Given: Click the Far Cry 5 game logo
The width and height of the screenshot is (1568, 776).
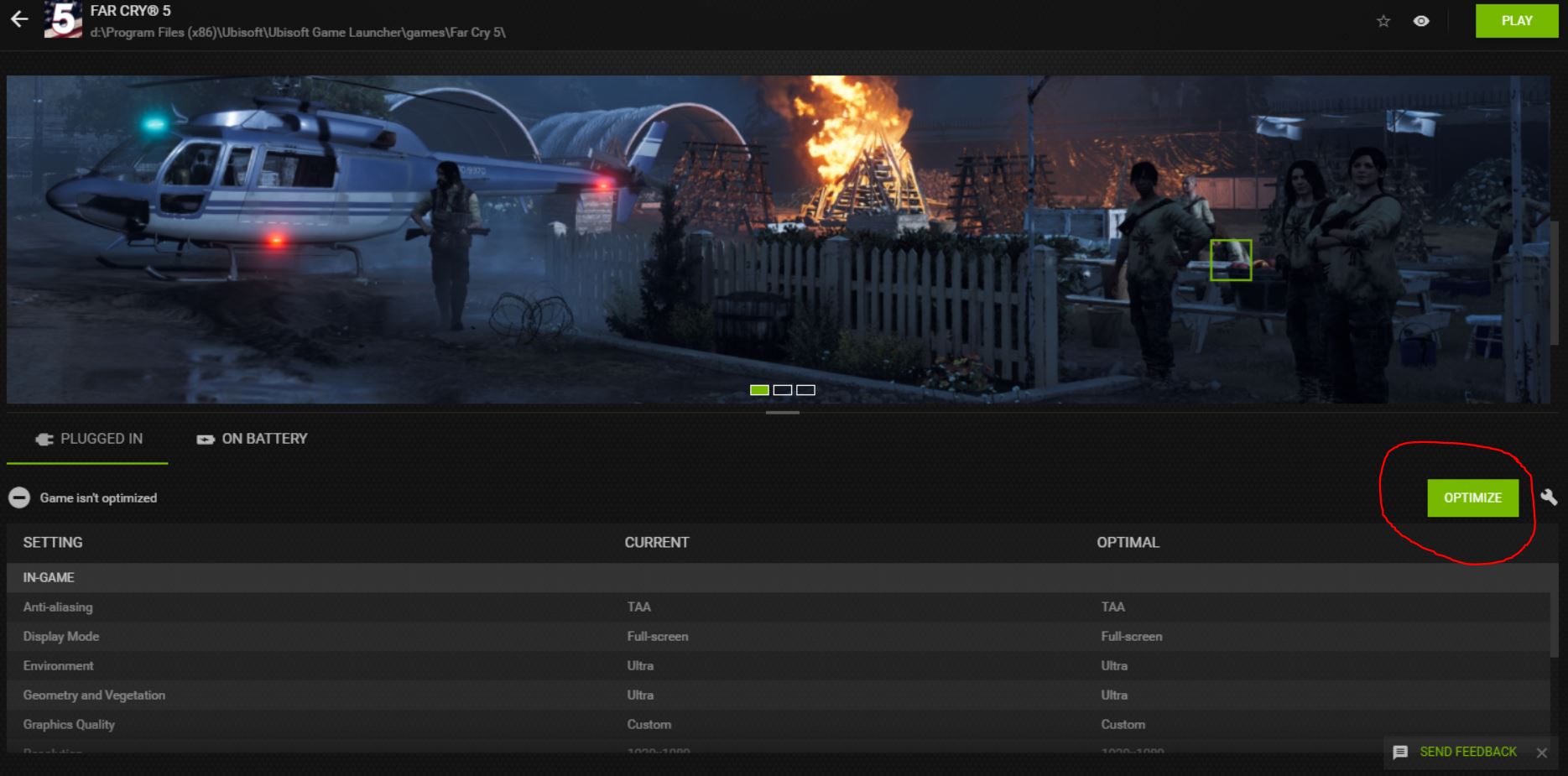Looking at the screenshot, I should click(63, 19).
